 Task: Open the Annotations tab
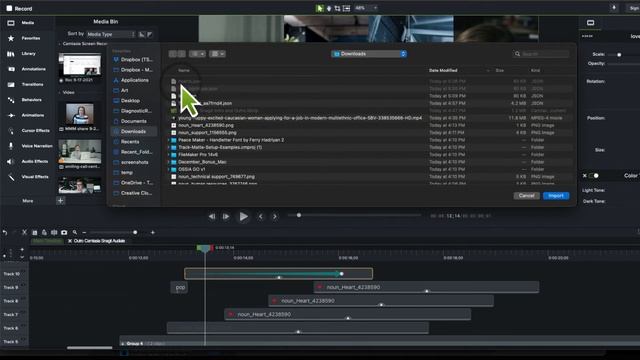click(27, 69)
